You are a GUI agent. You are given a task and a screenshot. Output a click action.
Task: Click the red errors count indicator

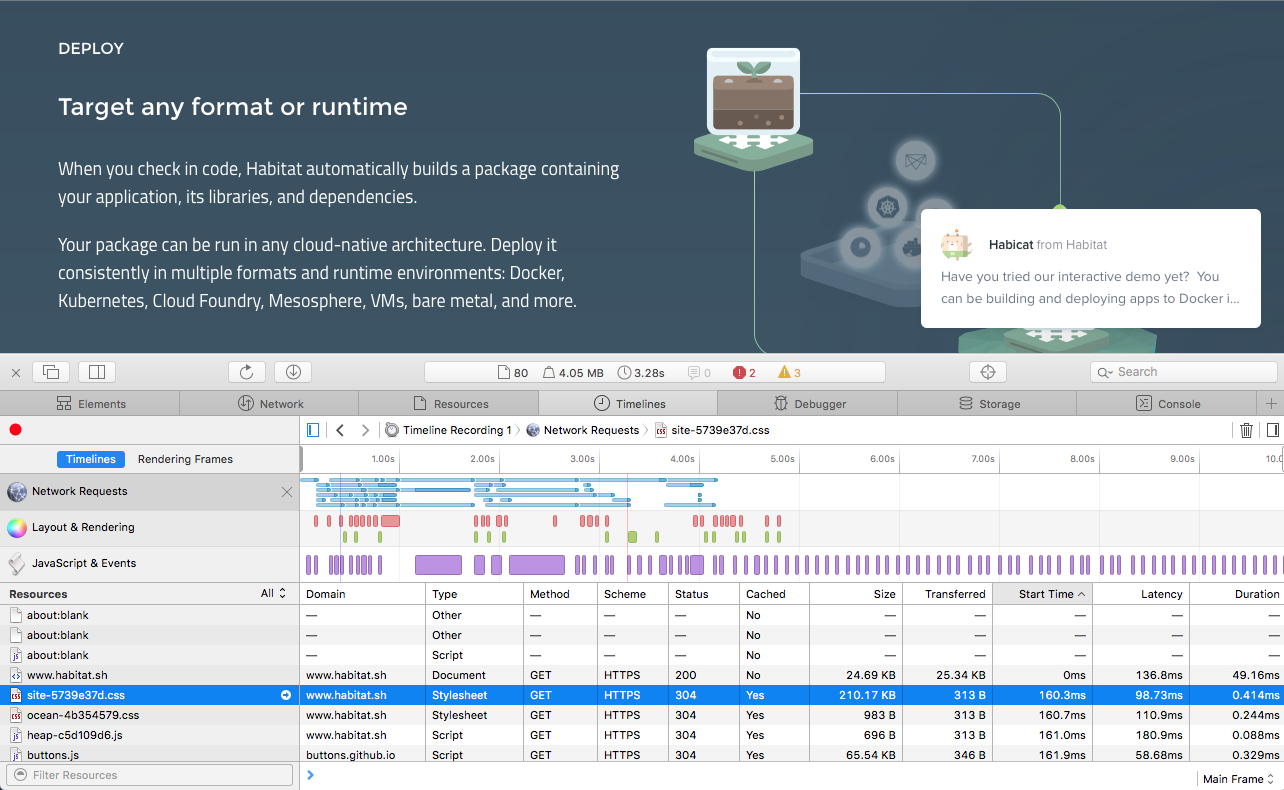(x=745, y=373)
